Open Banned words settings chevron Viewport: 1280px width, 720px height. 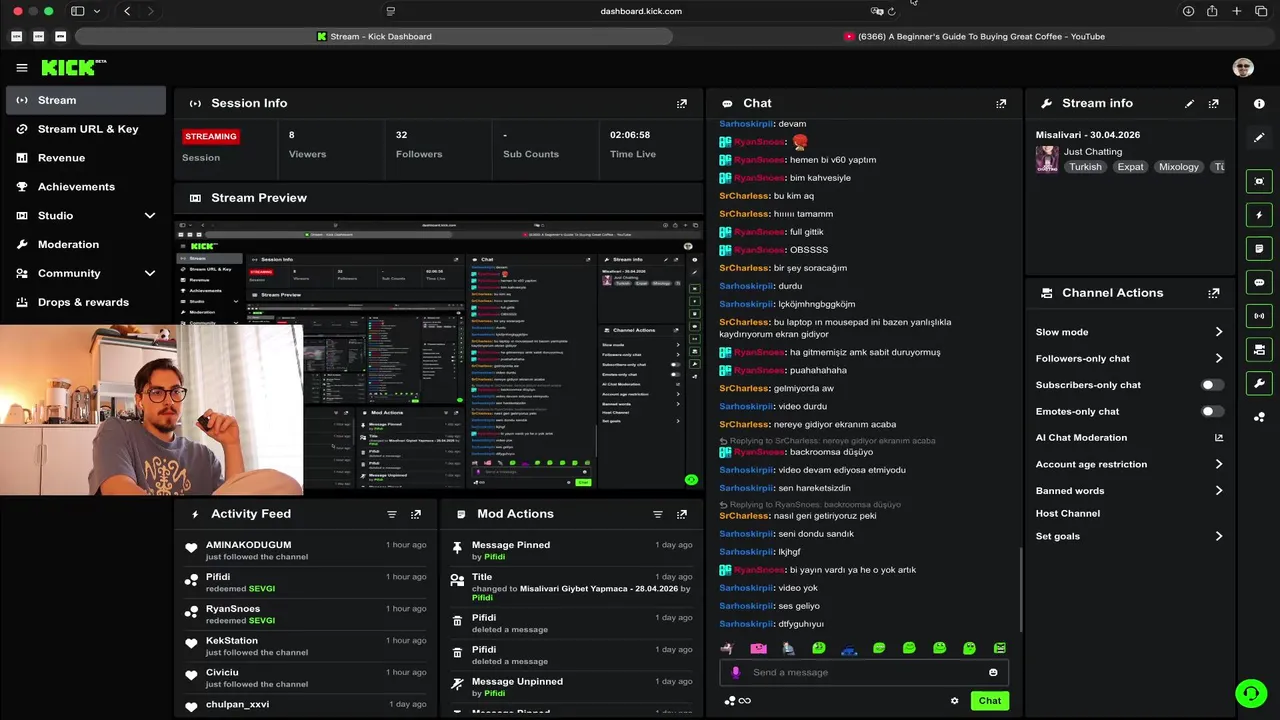(x=1218, y=491)
